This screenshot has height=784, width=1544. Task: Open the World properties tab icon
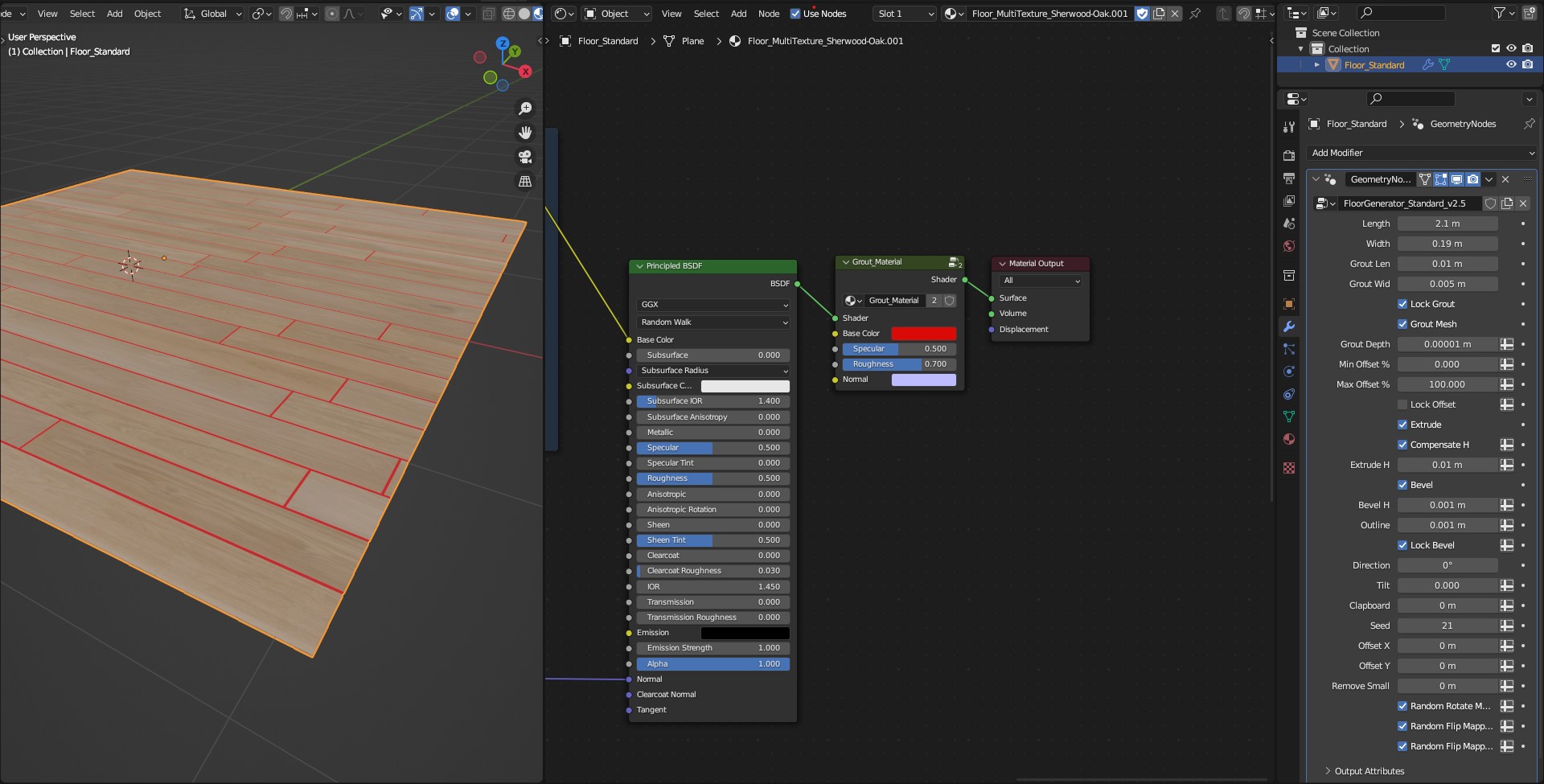(1289, 246)
